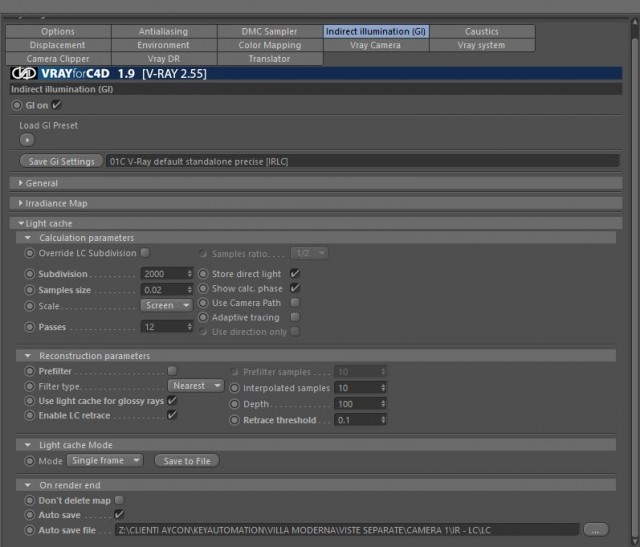The height and width of the screenshot is (547, 640).
Task: Click the vertical scrollbar on right
Action: (x=635, y=282)
